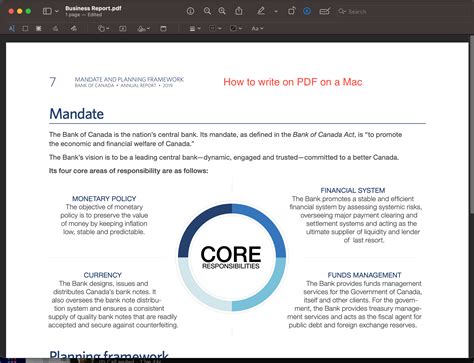The image size is (474, 363).
Task: Click the FUNDS MANAGEMENT heading
Action: pyautogui.click(x=364, y=275)
